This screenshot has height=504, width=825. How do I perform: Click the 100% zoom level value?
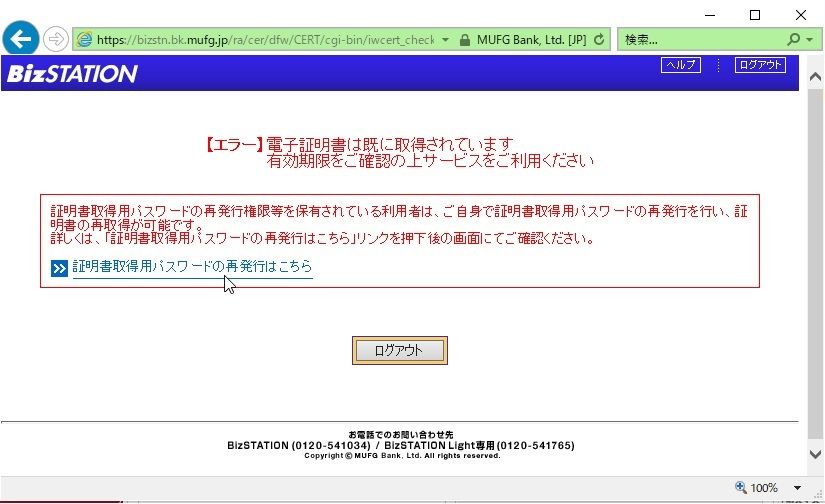click(x=764, y=488)
